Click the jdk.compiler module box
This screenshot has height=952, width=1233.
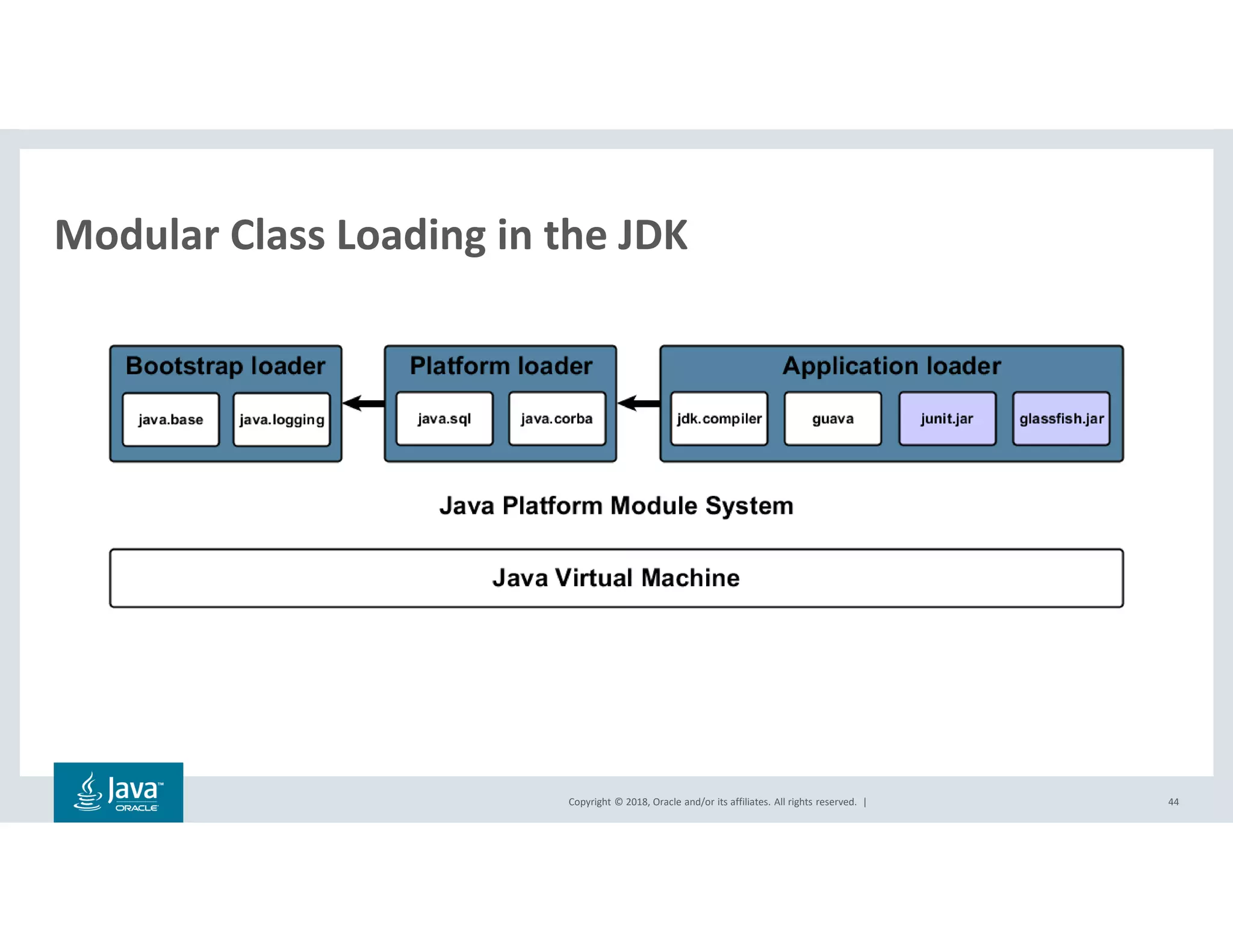point(719,419)
